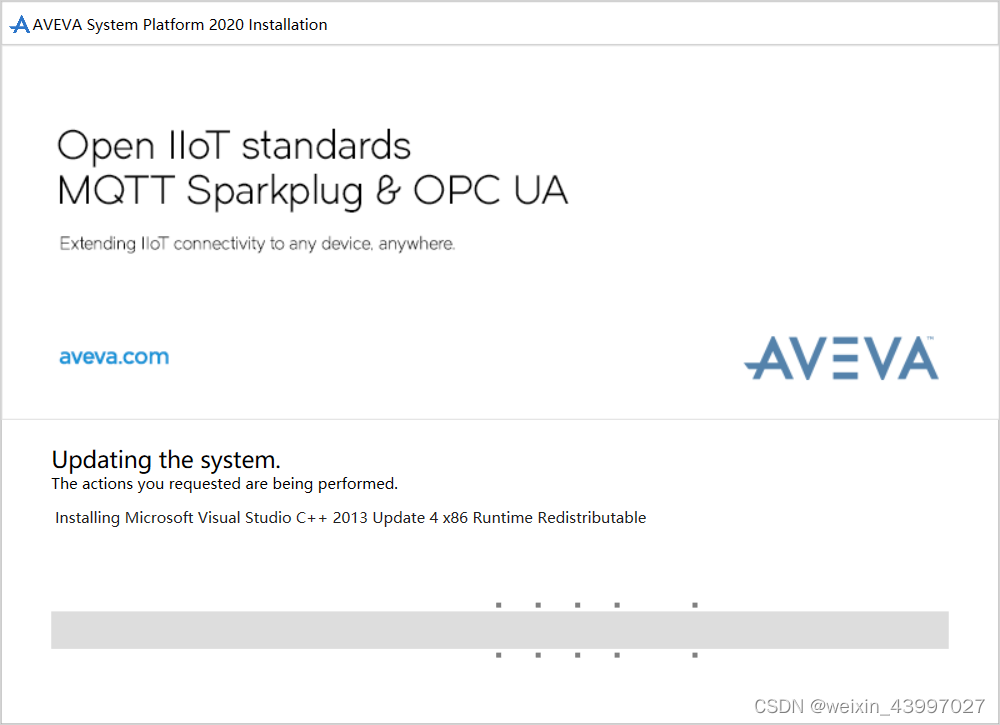Click the rightmost animated dot above progress bar

pyautogui.click(x=695, y=605)
